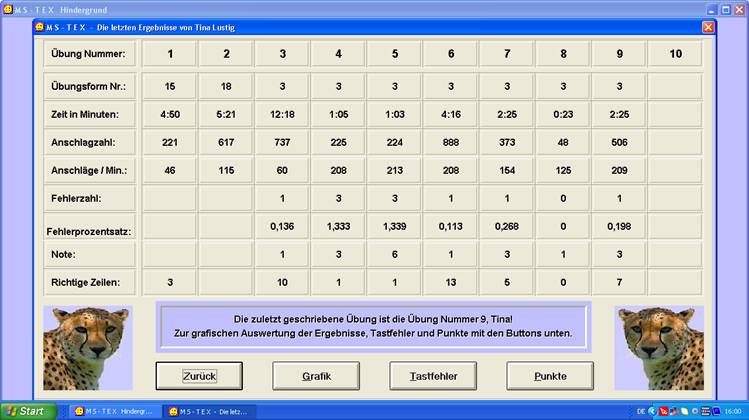Switch to MS-TEX Hintergrund taskbar item
This screenshot has width=749, height=420.
click(x=112, y=411)
